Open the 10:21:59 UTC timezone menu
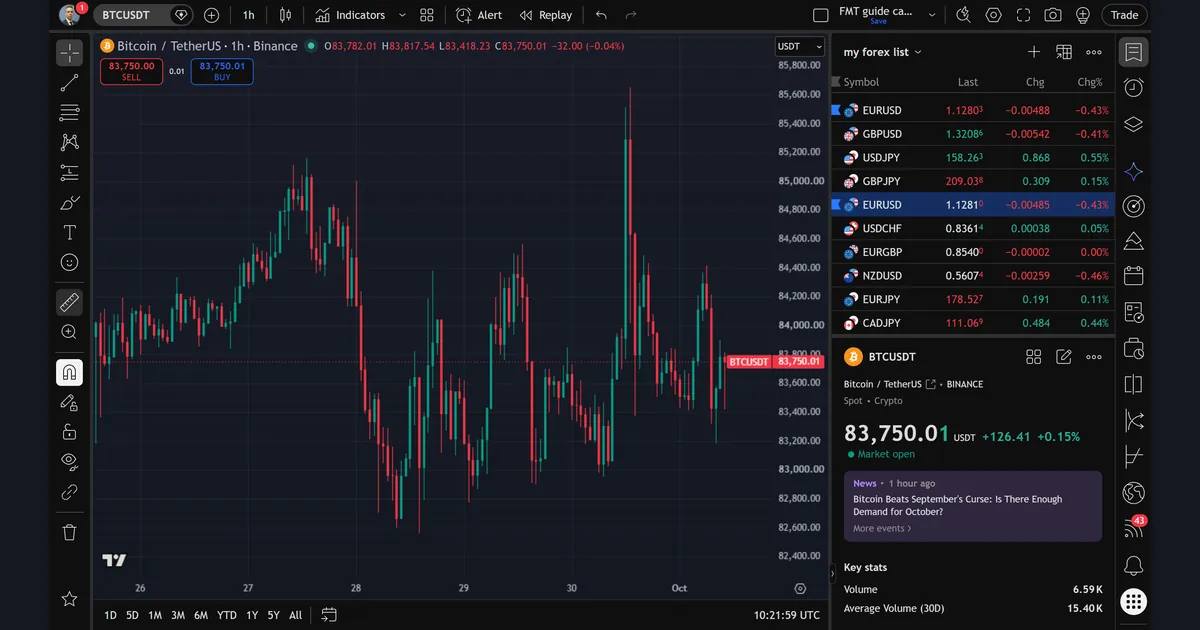This screenshot has width=1200, height=630. 787,615
